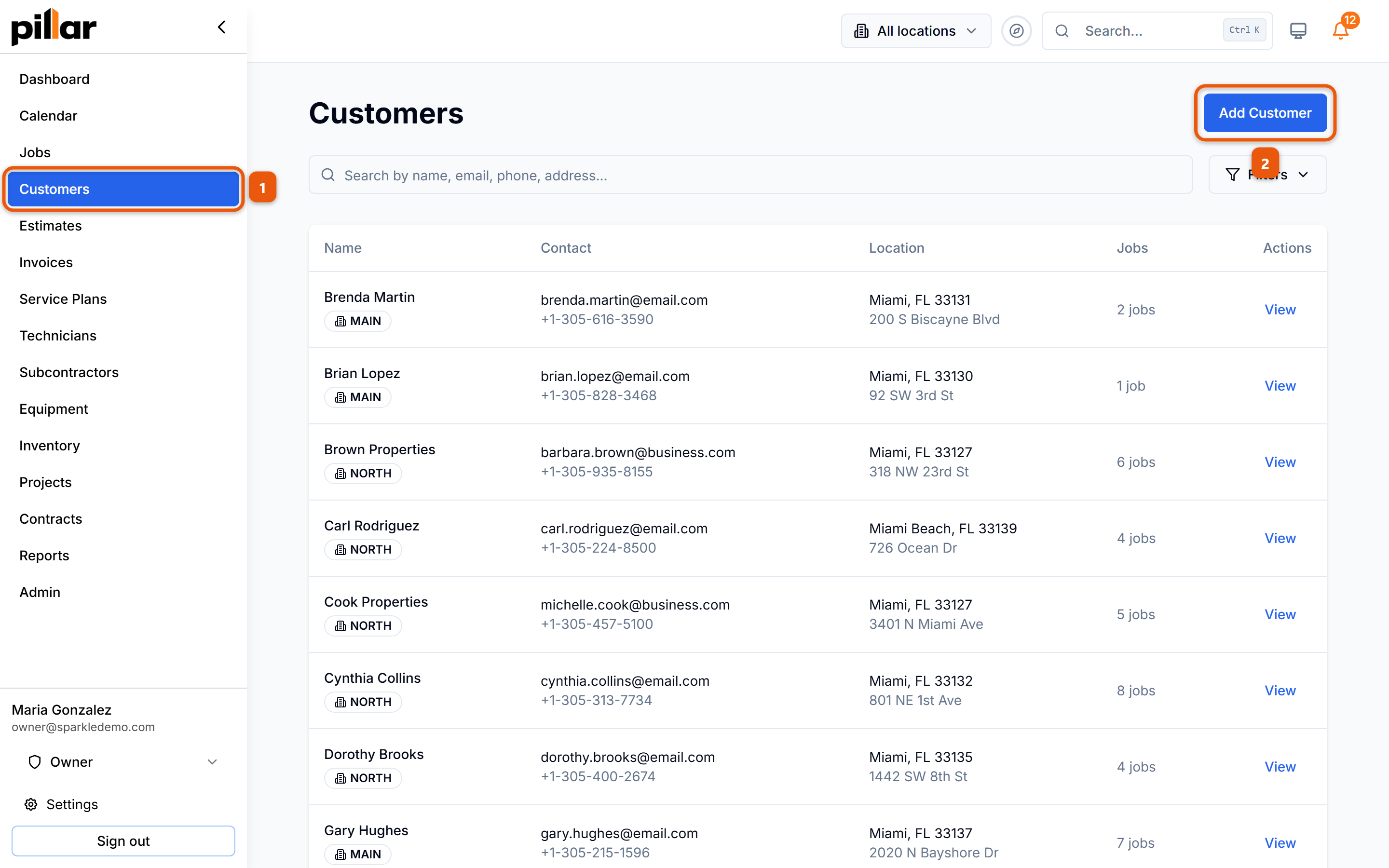1389x868 pixels.
Task: Click the shield icon beside Owner
Action: click(34, 762)
